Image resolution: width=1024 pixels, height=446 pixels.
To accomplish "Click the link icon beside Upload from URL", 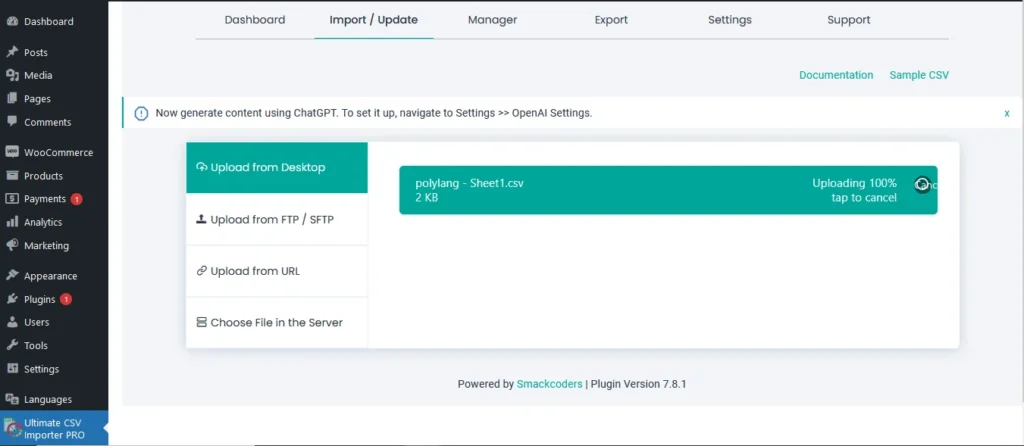I will pos(202,271).
